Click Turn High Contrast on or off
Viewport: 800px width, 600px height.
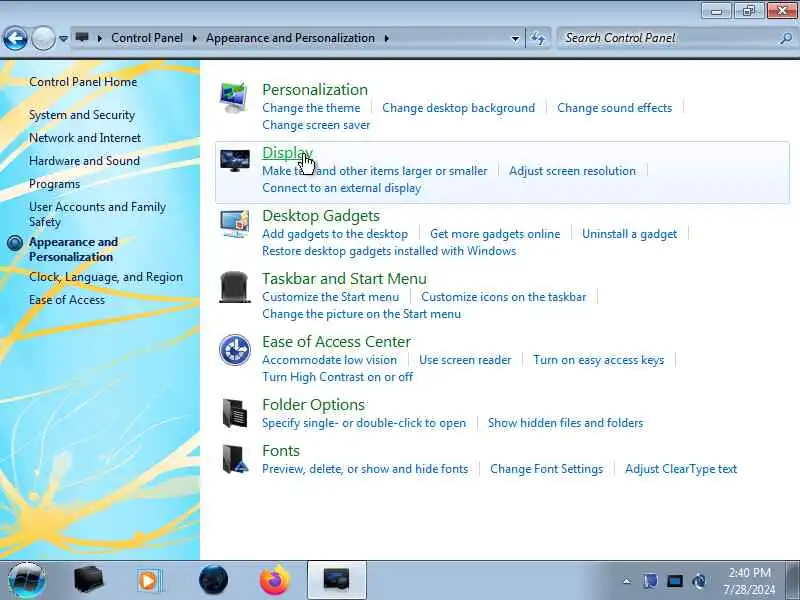point(337,377)
